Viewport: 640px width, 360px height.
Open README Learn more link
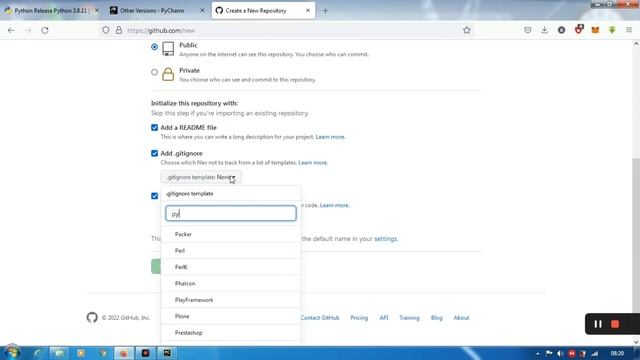pyautogui.click(x=330, y=137)
